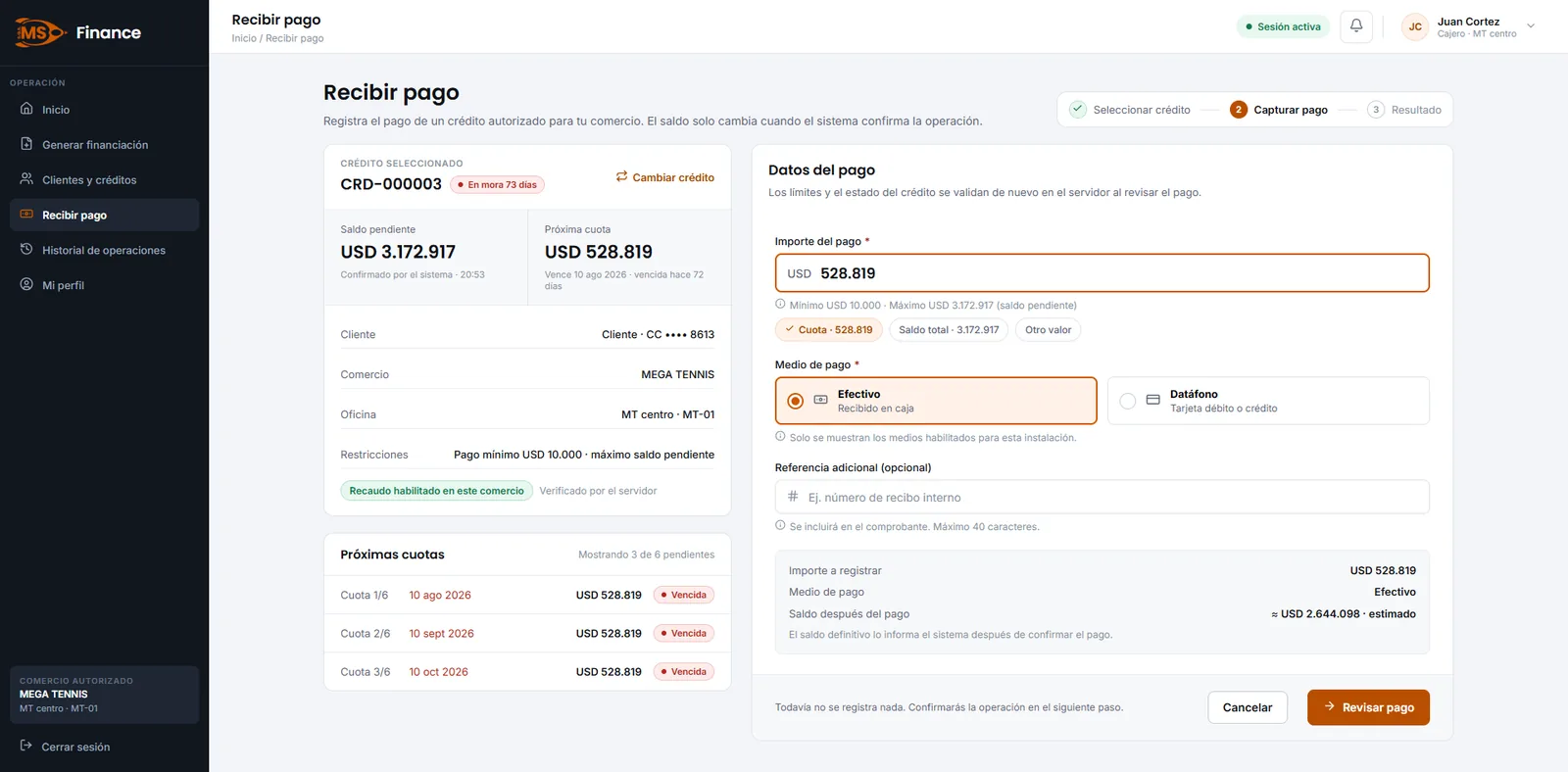Click the MS Finance logo

point(78,32)
